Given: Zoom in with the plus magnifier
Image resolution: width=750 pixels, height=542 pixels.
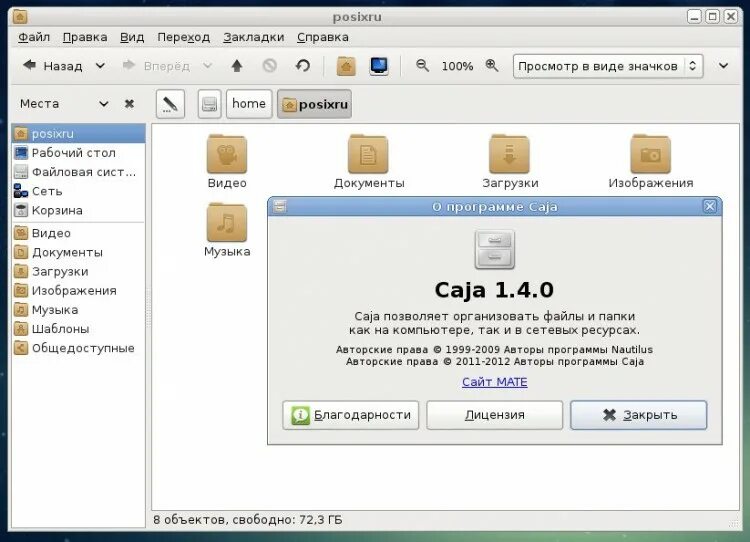Looking at the screenshot, I should click(x=492, y=66).
